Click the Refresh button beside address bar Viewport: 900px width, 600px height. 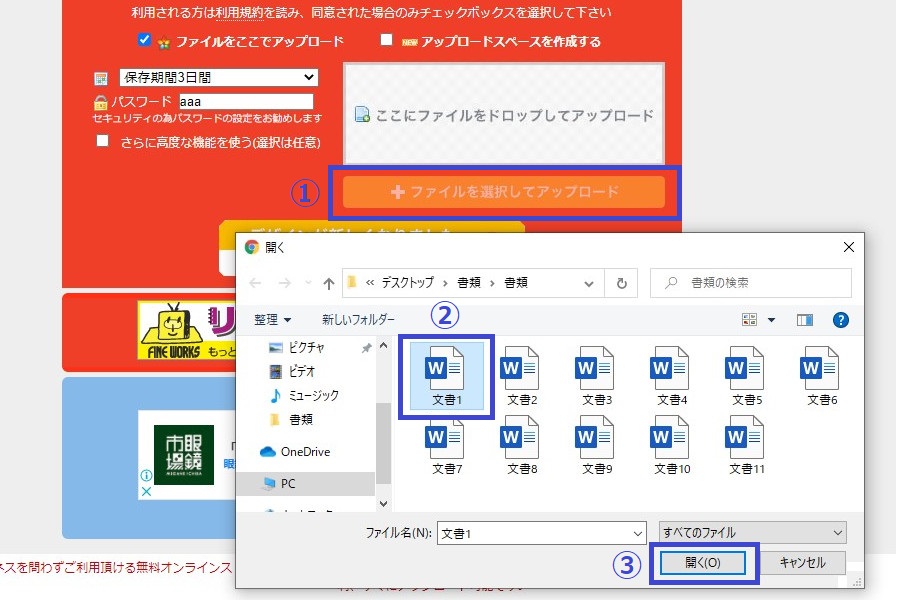[x=622, y=283]
